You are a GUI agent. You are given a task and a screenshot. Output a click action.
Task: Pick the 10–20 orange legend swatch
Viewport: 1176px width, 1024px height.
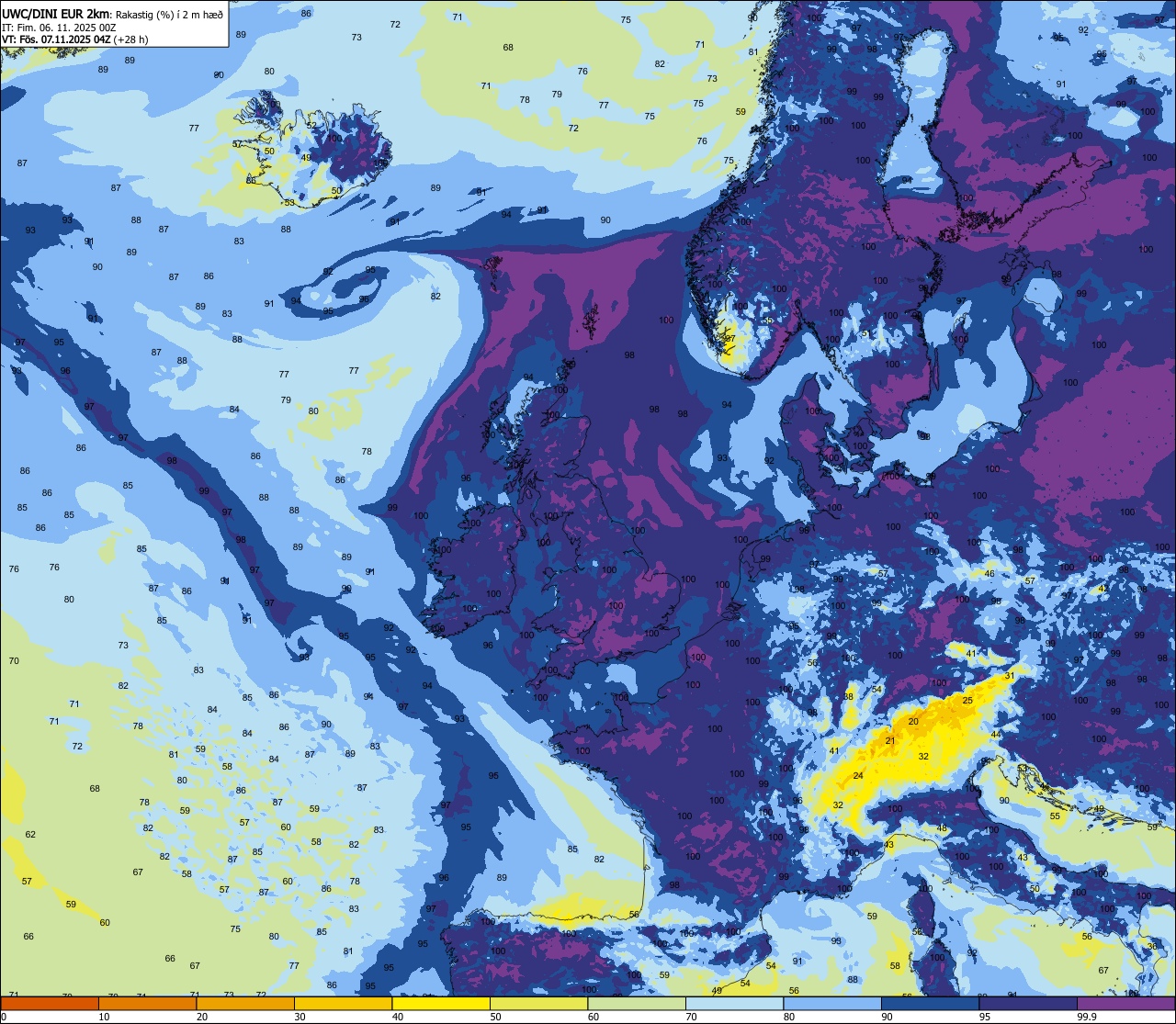tap(147, 1003)
